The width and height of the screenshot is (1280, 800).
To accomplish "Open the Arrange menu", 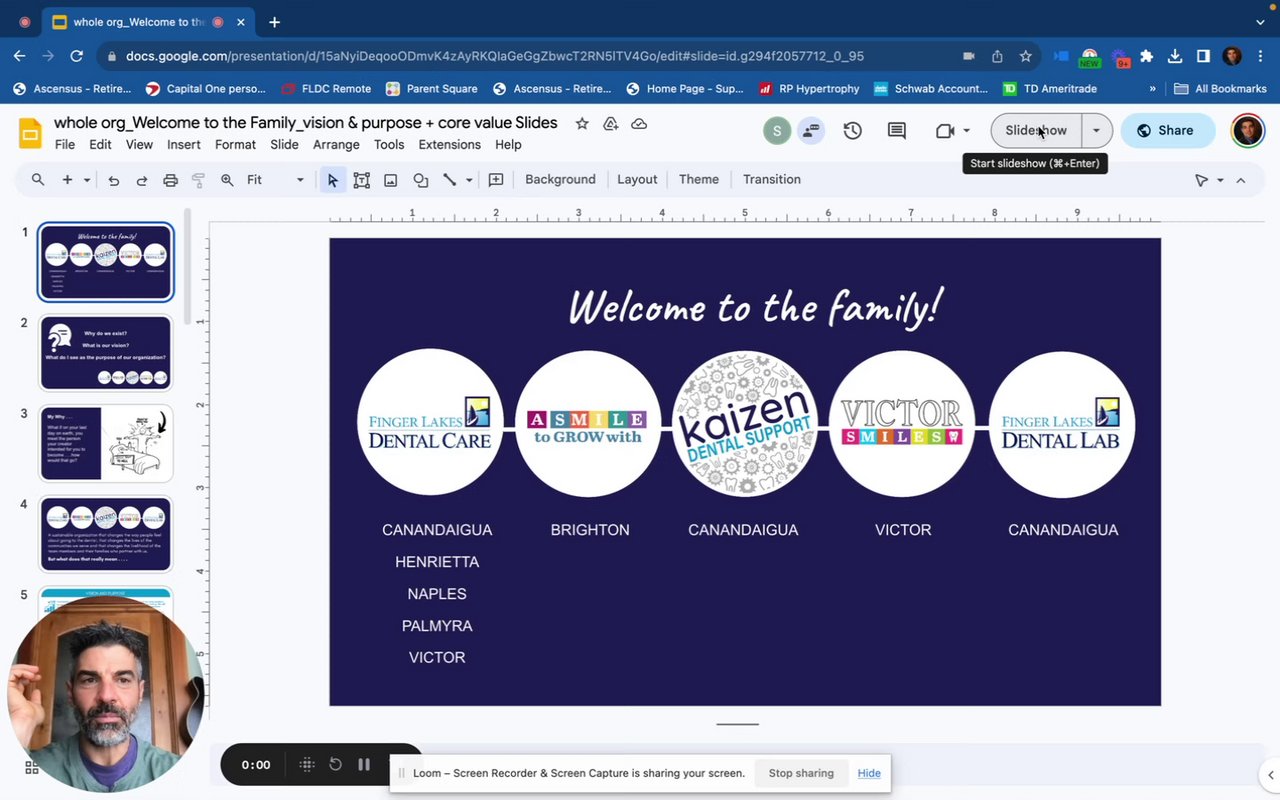I will coord(336,144).
